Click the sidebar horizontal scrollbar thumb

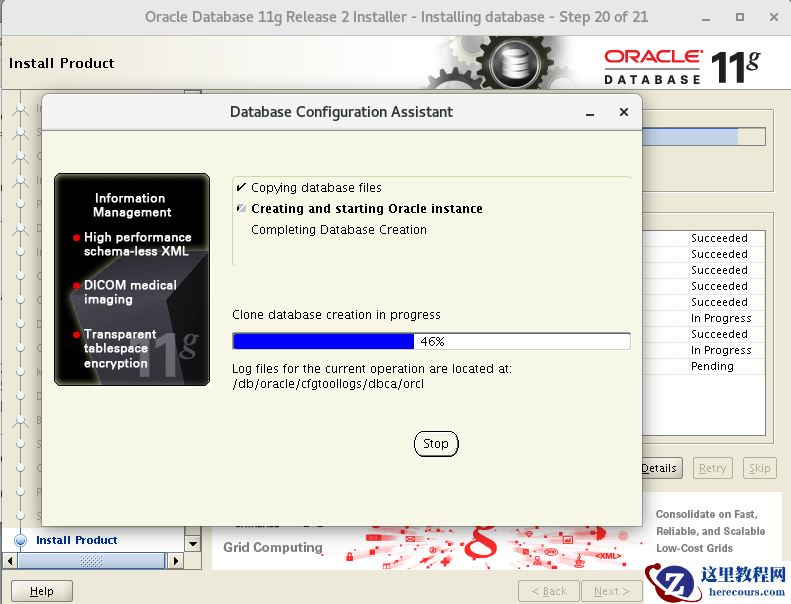[x=91, y=561]
